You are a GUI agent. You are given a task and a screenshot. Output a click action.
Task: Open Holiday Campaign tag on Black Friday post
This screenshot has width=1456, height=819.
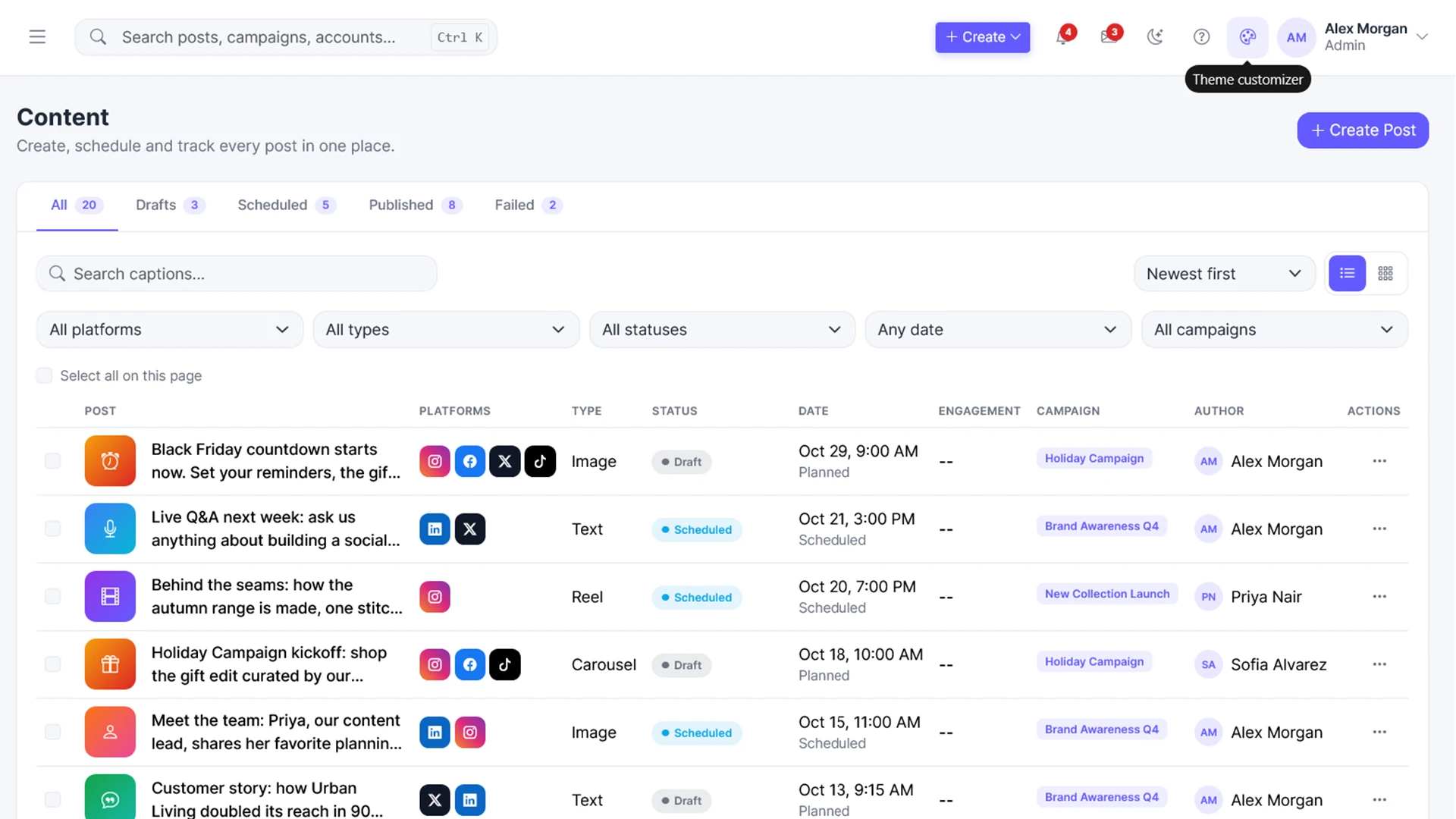1094,458
